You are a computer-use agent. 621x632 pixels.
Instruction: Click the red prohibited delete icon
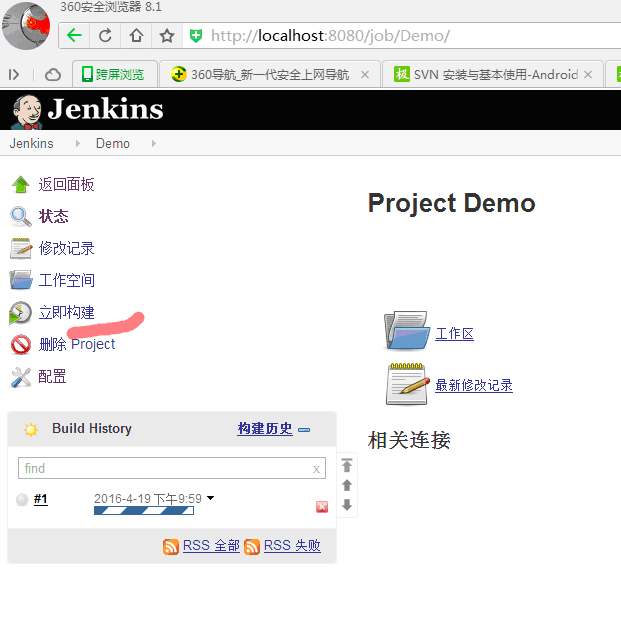[21, 345]
